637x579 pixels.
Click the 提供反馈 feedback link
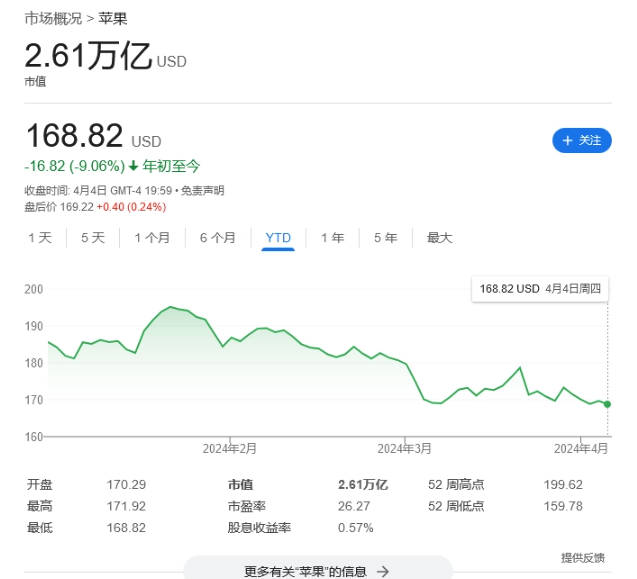coord(583,558)
